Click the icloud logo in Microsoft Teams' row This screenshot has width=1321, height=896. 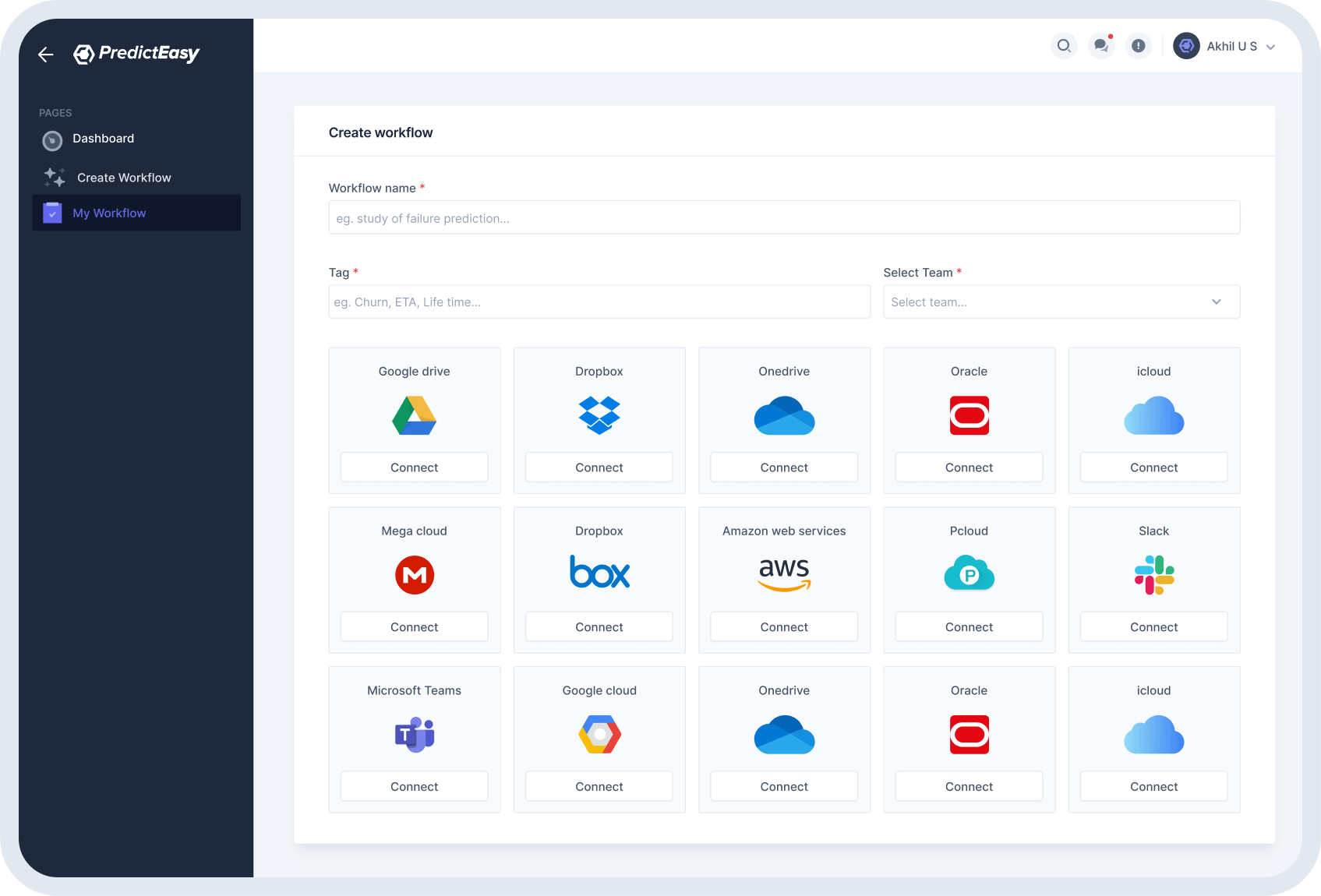pyautogui.click(x=1154, y=735)
